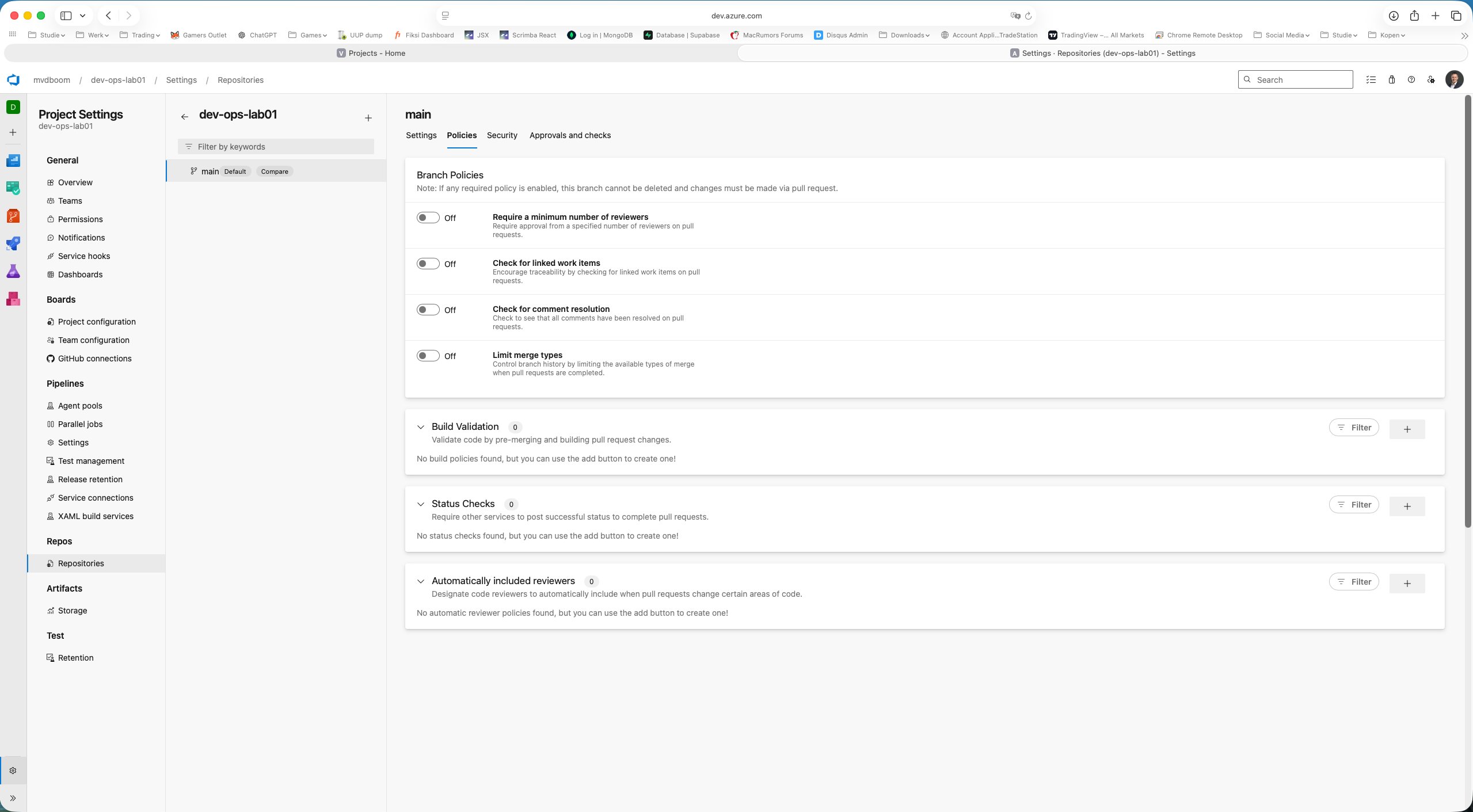The image size is (1473, 812).
Task: Enable Require a minimum number of reviewers
Action: point(428,218)
